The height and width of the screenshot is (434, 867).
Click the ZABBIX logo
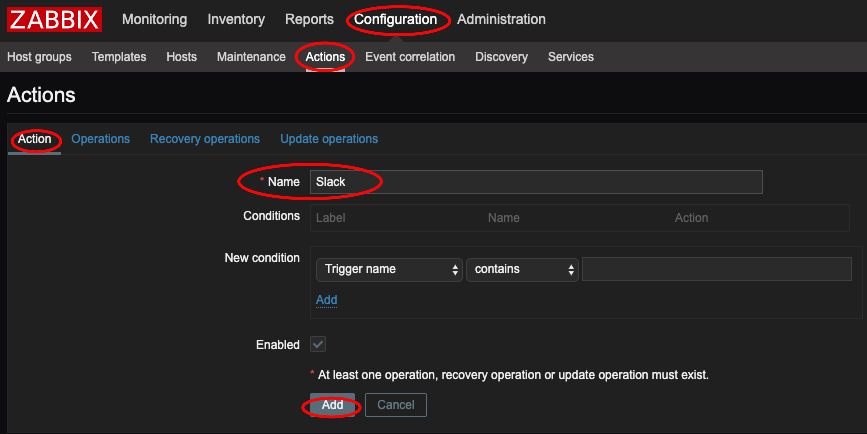pos(54,19)
